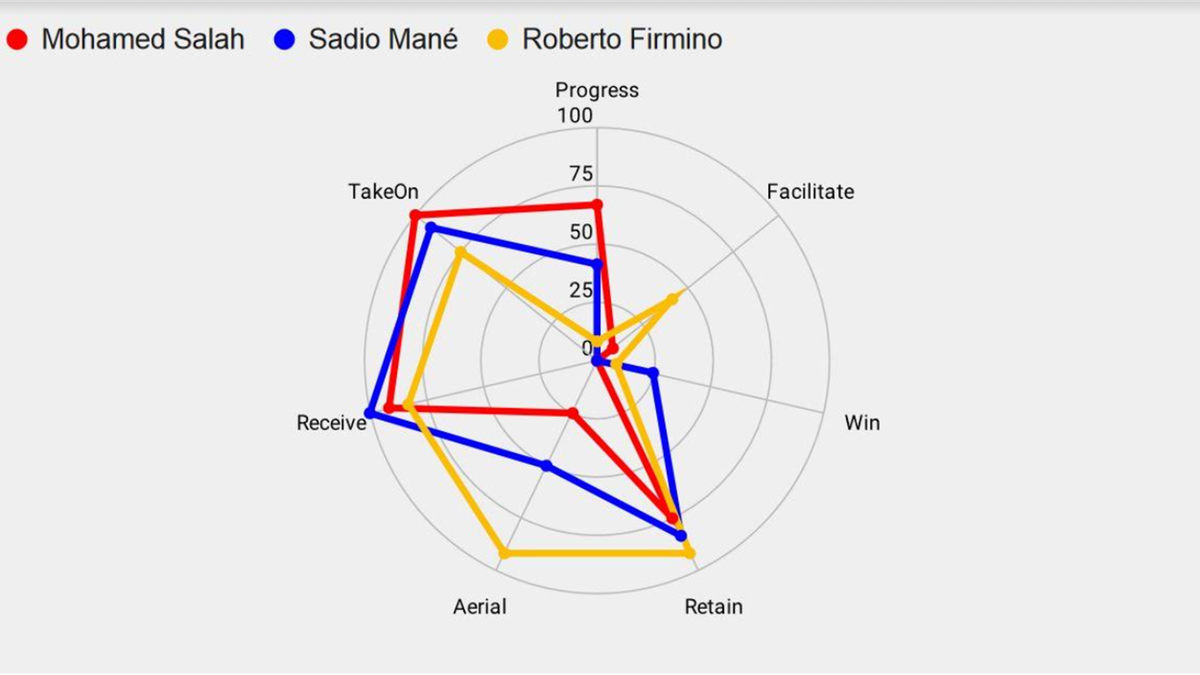Screen dimensions: 1200x675
Task: Select the Progress axis label
Action: tap(597, 90)
